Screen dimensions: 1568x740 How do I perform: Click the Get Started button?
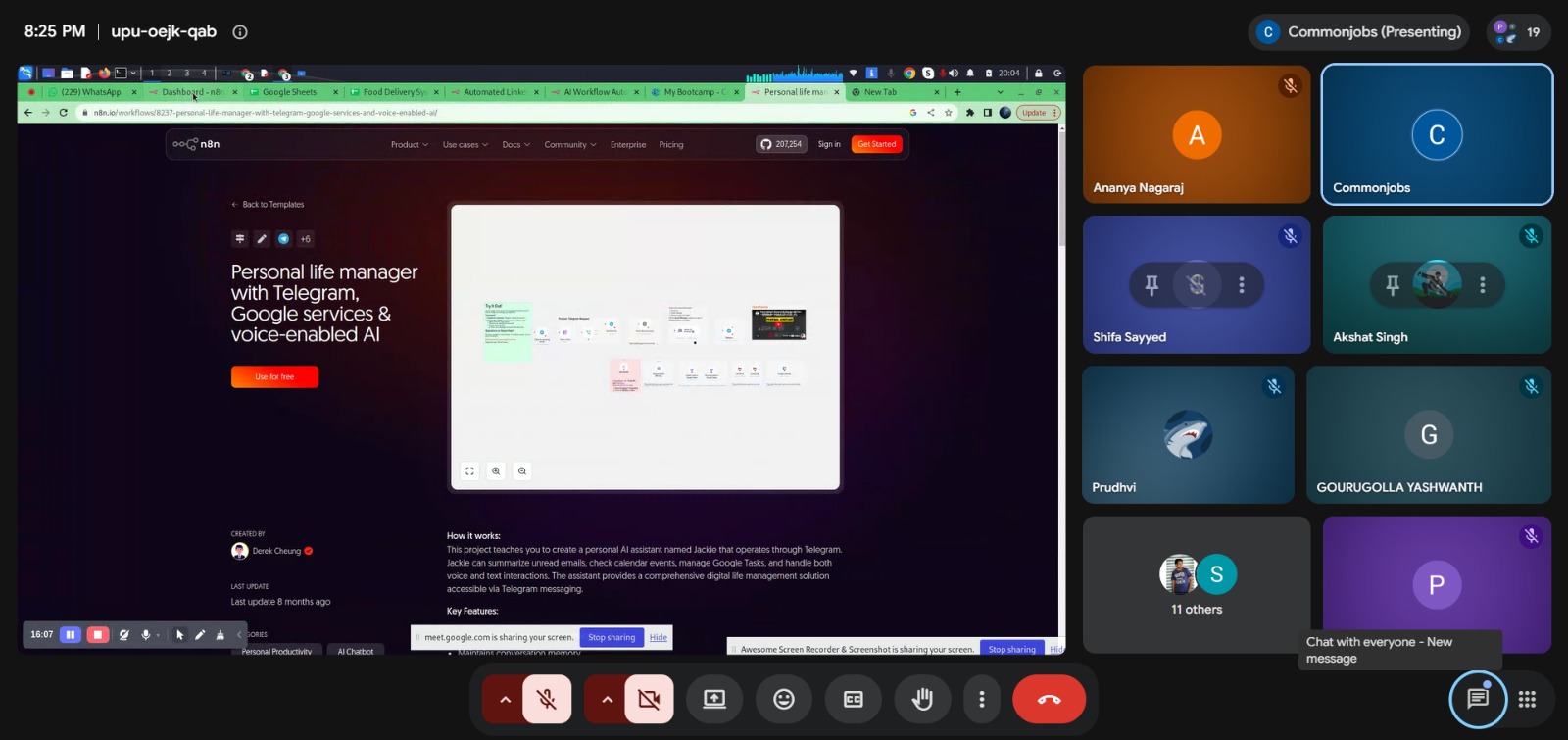(877, 144)
